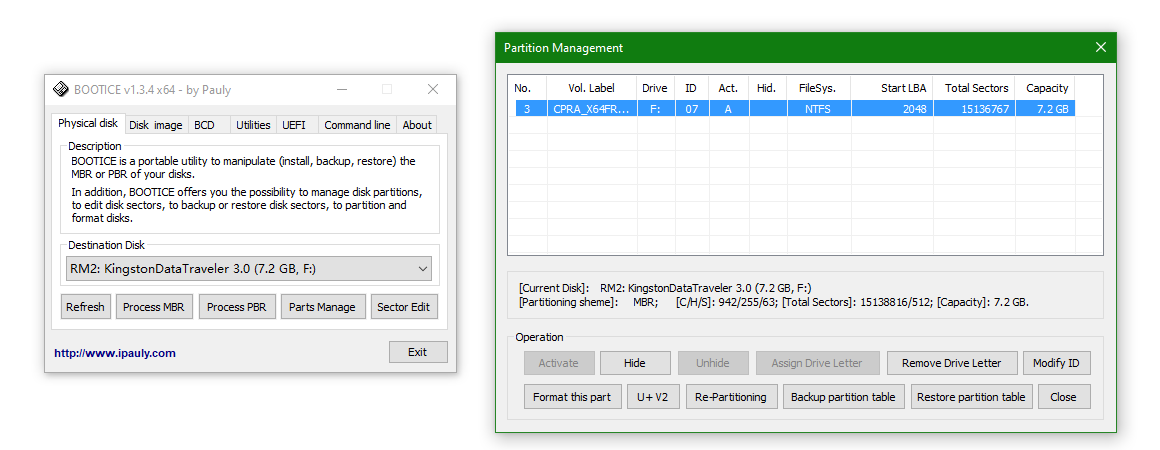Screen dimensions: 1160x450
Task: Open the Disk image tab
Action: (x=155, y=125)
